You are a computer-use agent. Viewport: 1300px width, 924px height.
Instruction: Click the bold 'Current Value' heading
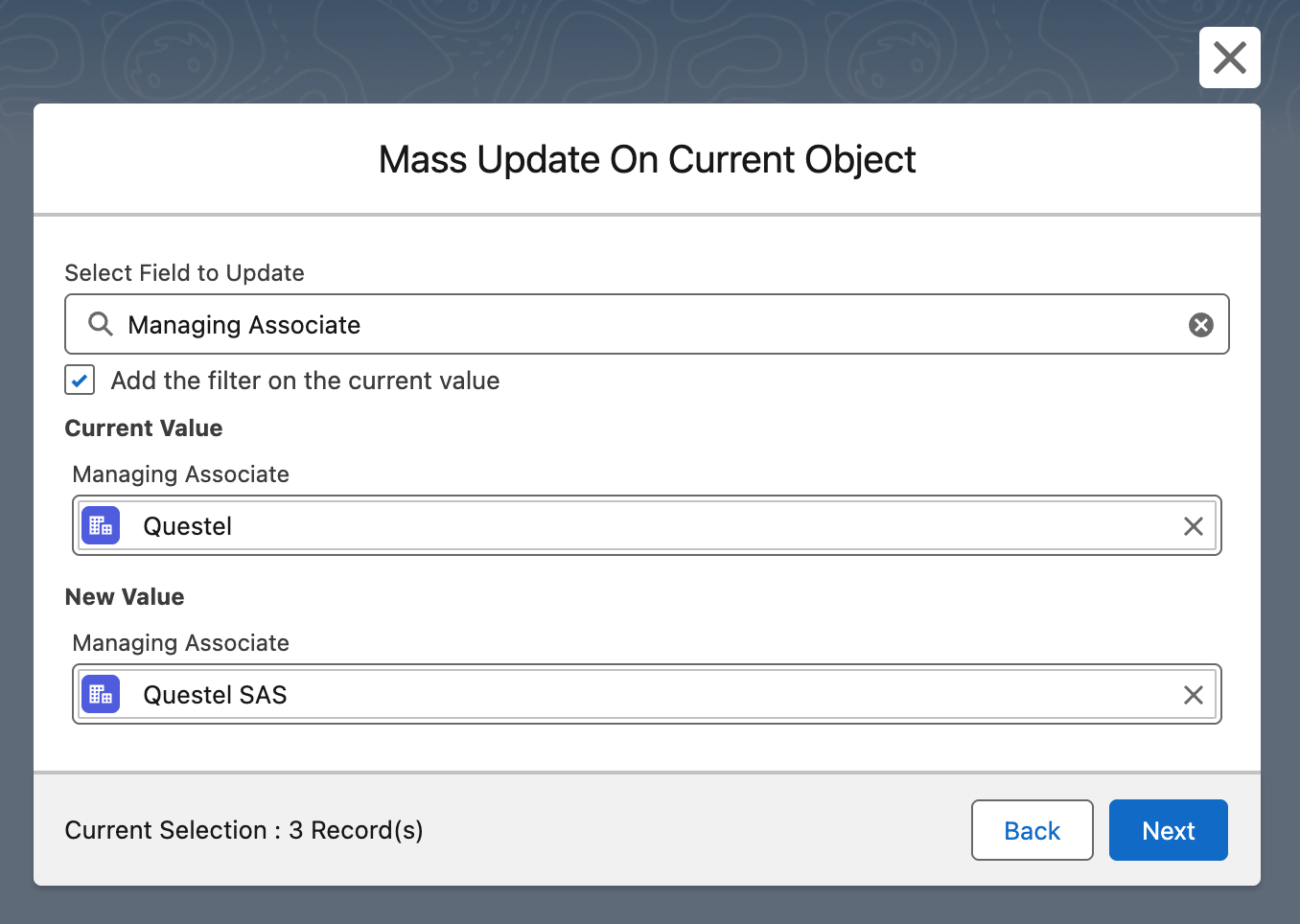coord(144,428)
